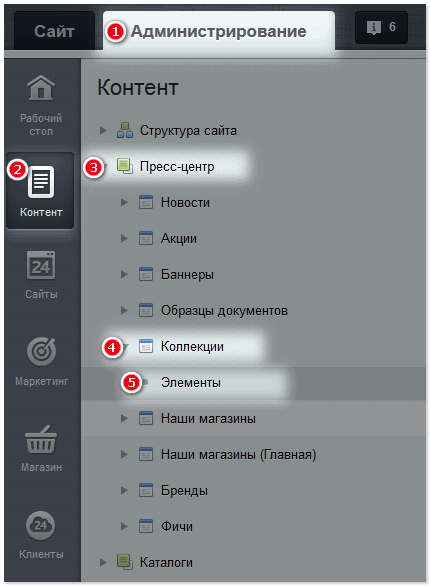Expand the Бренды node arrow

pos(124,490)
